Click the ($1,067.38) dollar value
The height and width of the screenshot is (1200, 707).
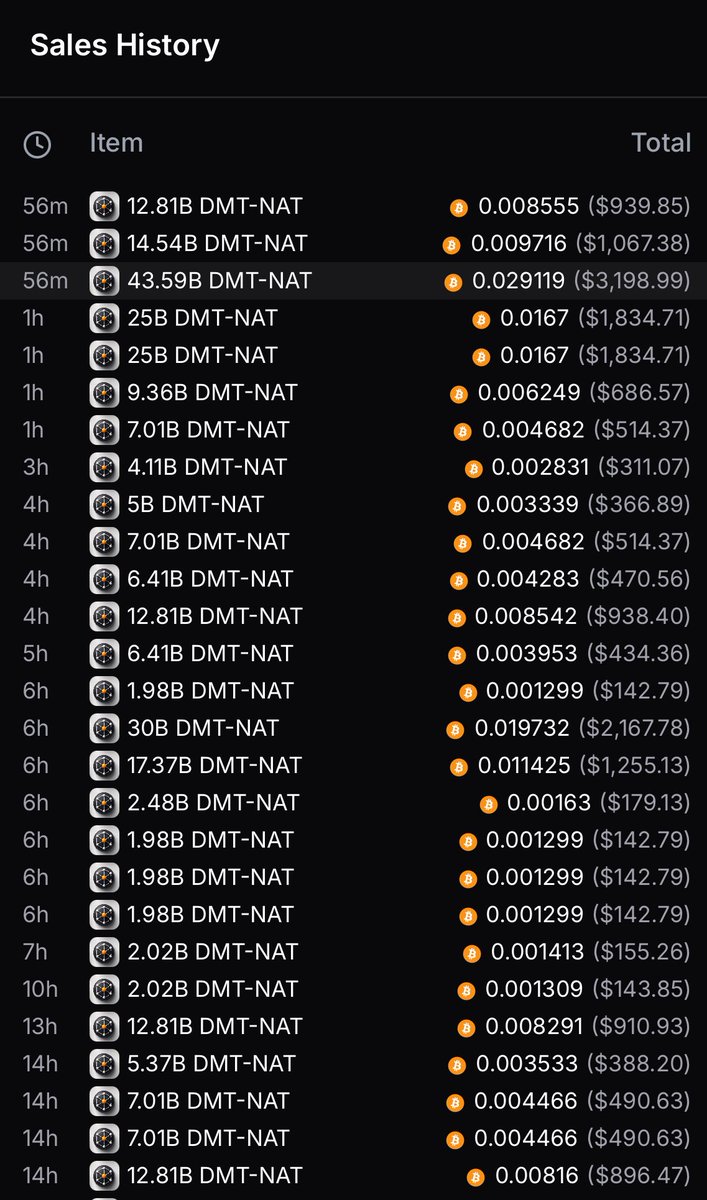pyautogui.click(x=633, y=244)
